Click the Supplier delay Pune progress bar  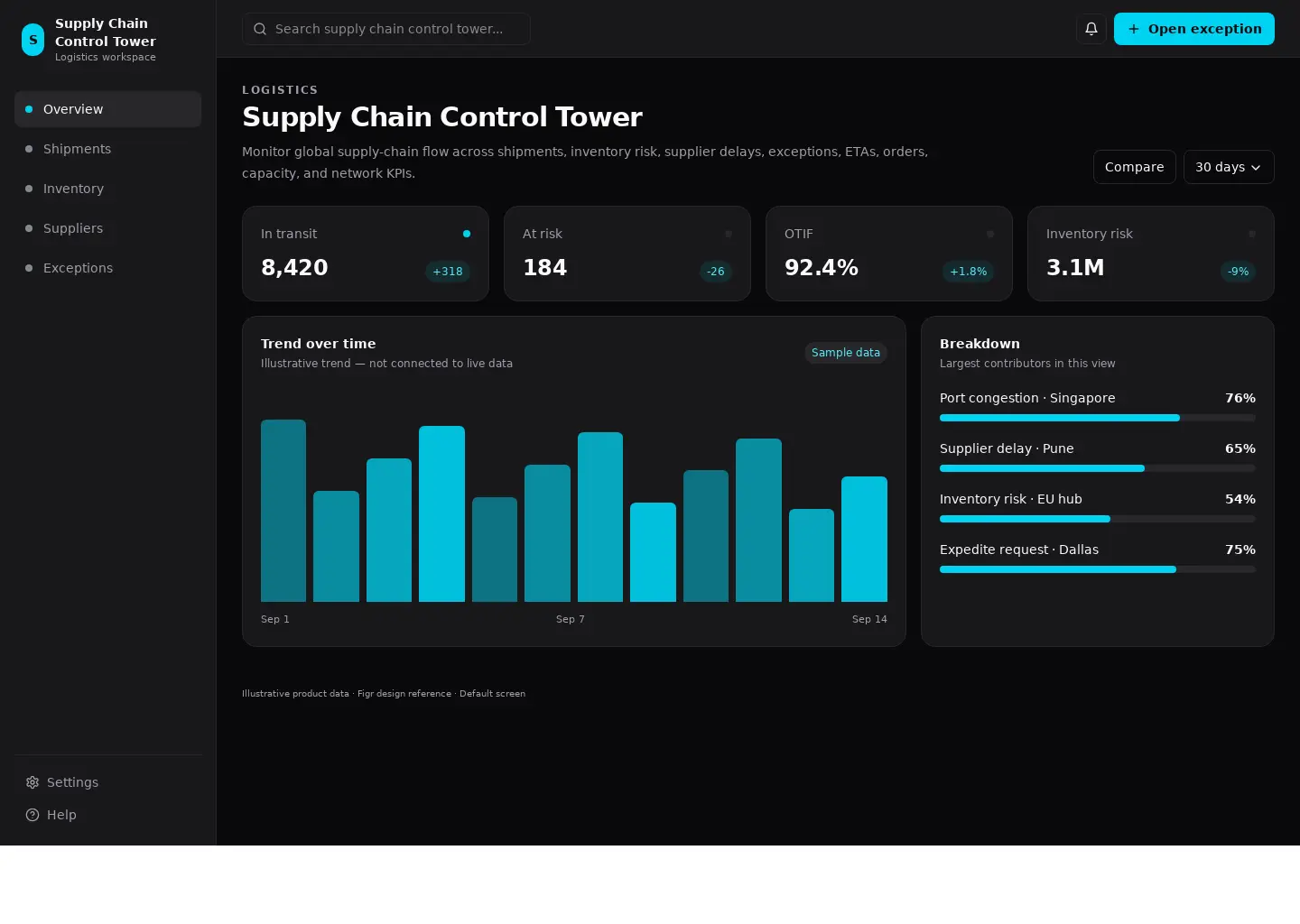point(1098,468)
